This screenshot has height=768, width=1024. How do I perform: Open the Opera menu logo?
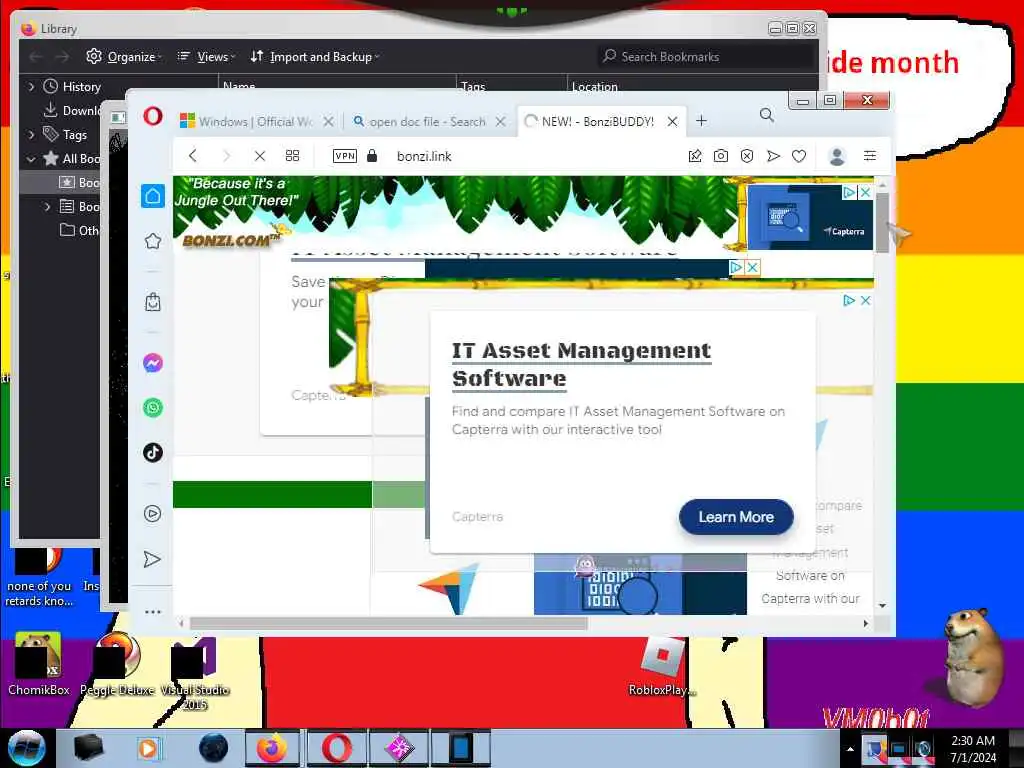[x=153, y=116]
